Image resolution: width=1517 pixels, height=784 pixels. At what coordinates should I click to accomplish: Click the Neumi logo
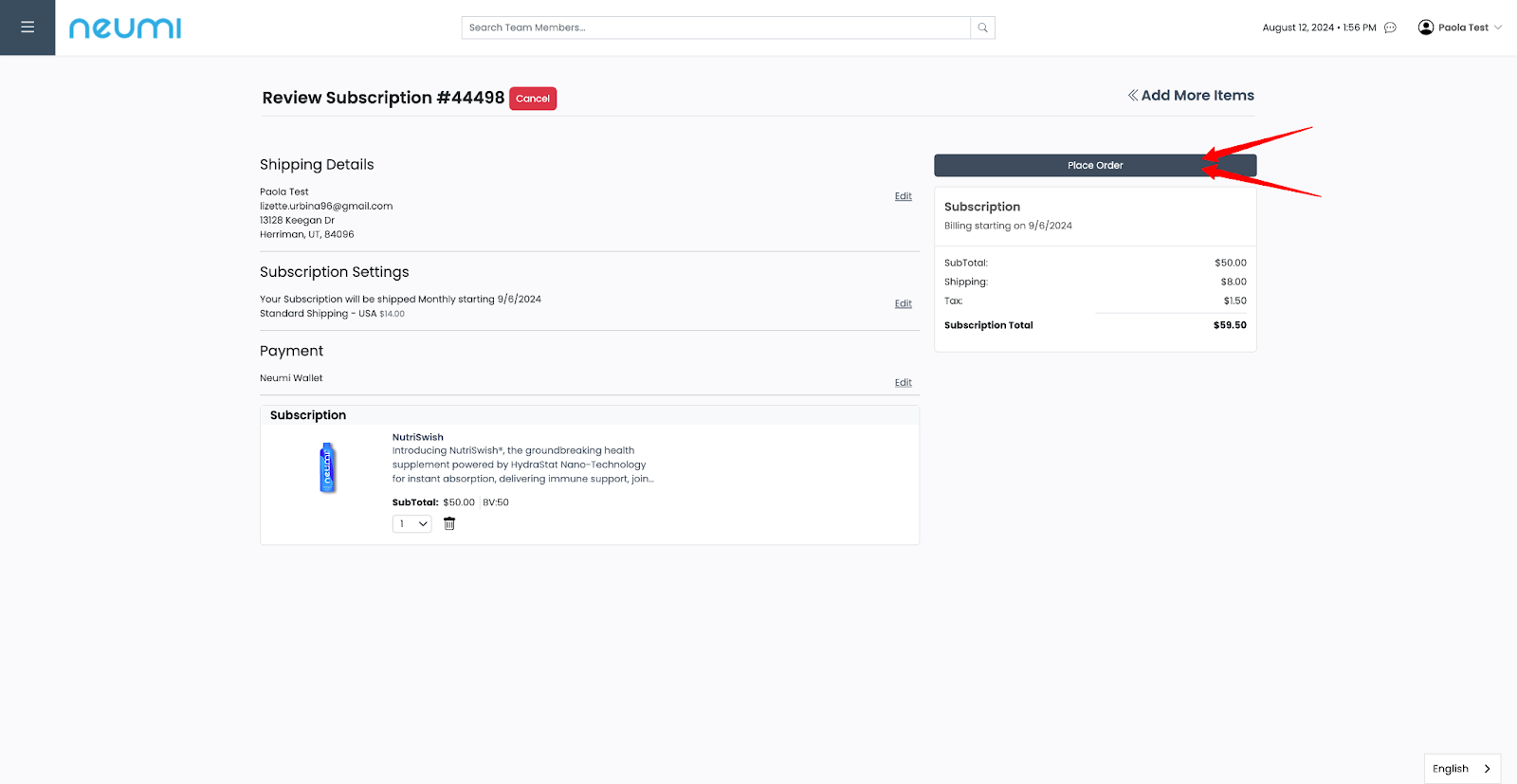(x=125, y=28)
